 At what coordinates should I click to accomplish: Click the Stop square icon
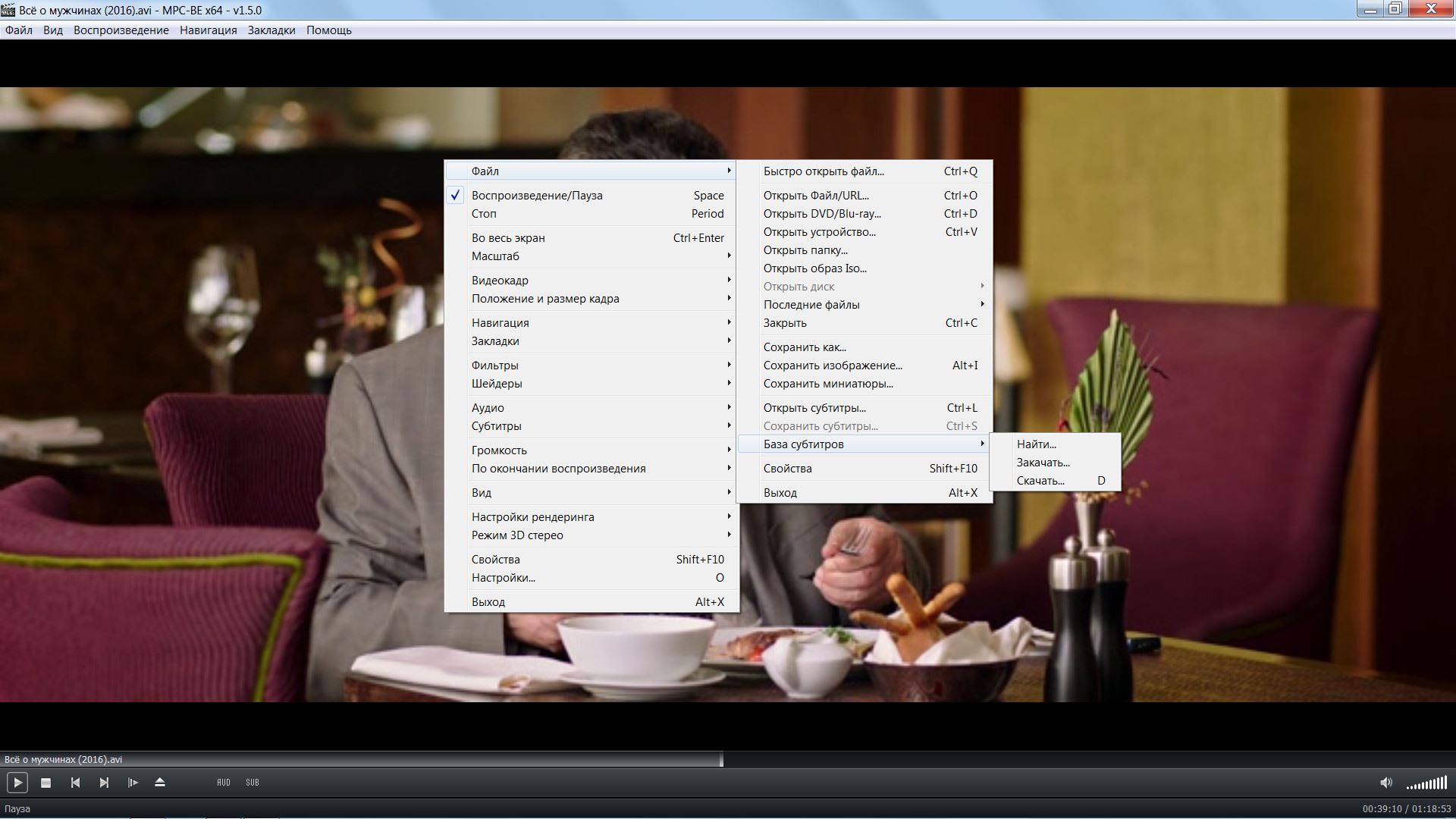tap(45, 783)
